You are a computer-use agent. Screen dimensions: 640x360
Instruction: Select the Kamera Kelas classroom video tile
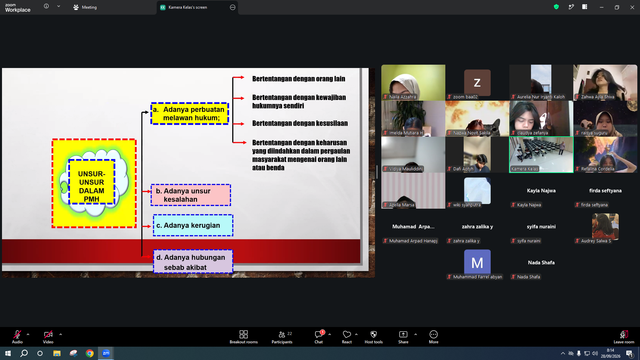(541, 154)
